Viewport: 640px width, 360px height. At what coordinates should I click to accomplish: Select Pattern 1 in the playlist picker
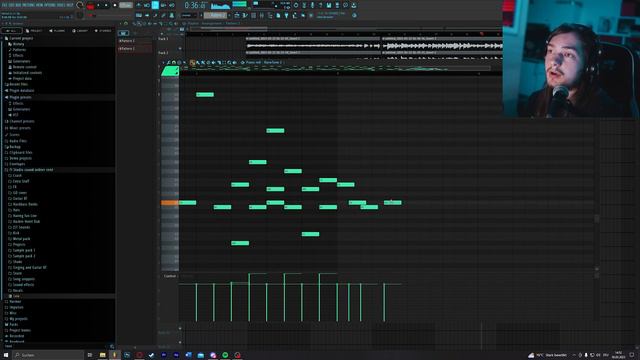[134, 40]
